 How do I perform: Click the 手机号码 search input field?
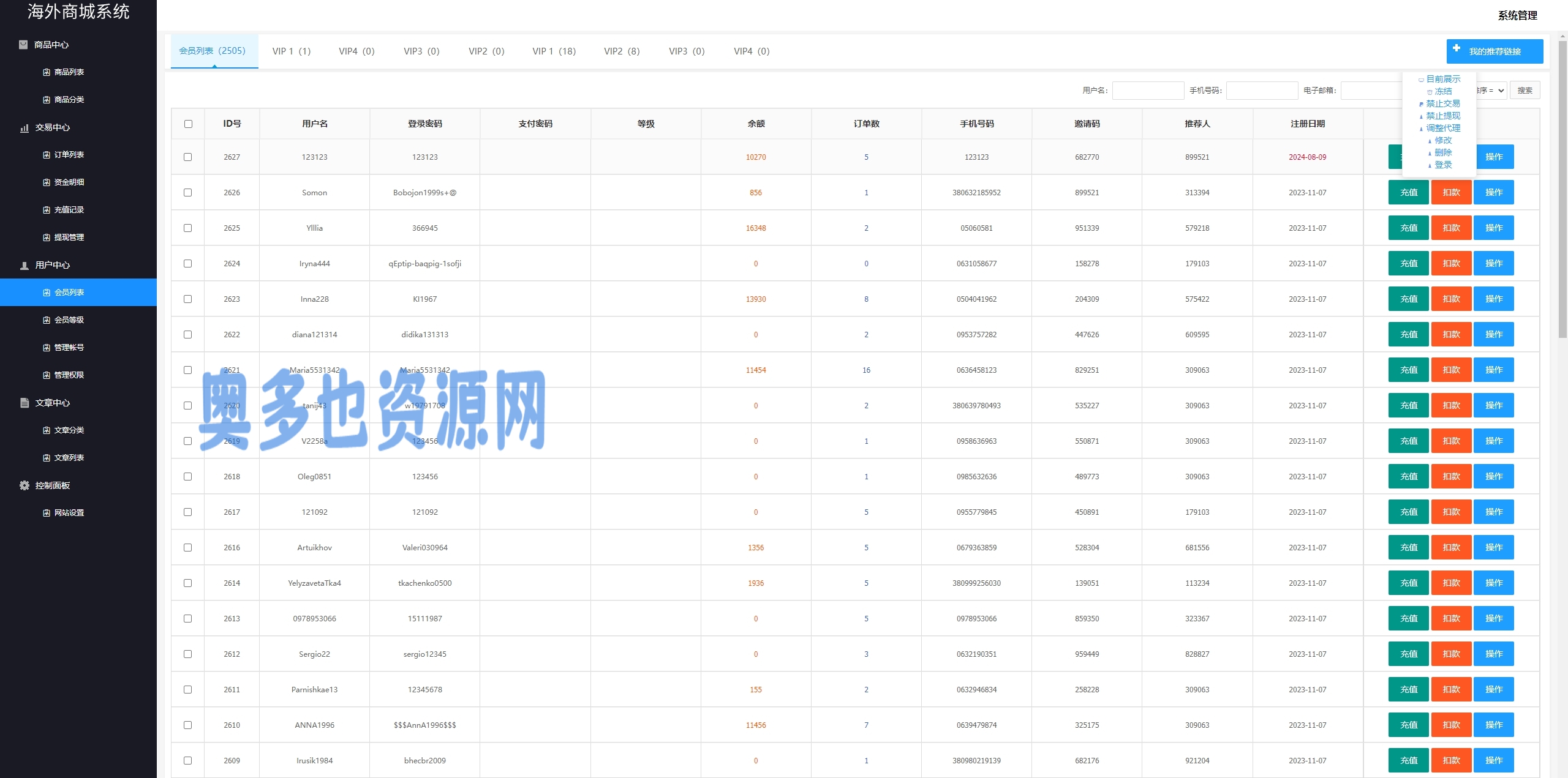point(1262,91)
